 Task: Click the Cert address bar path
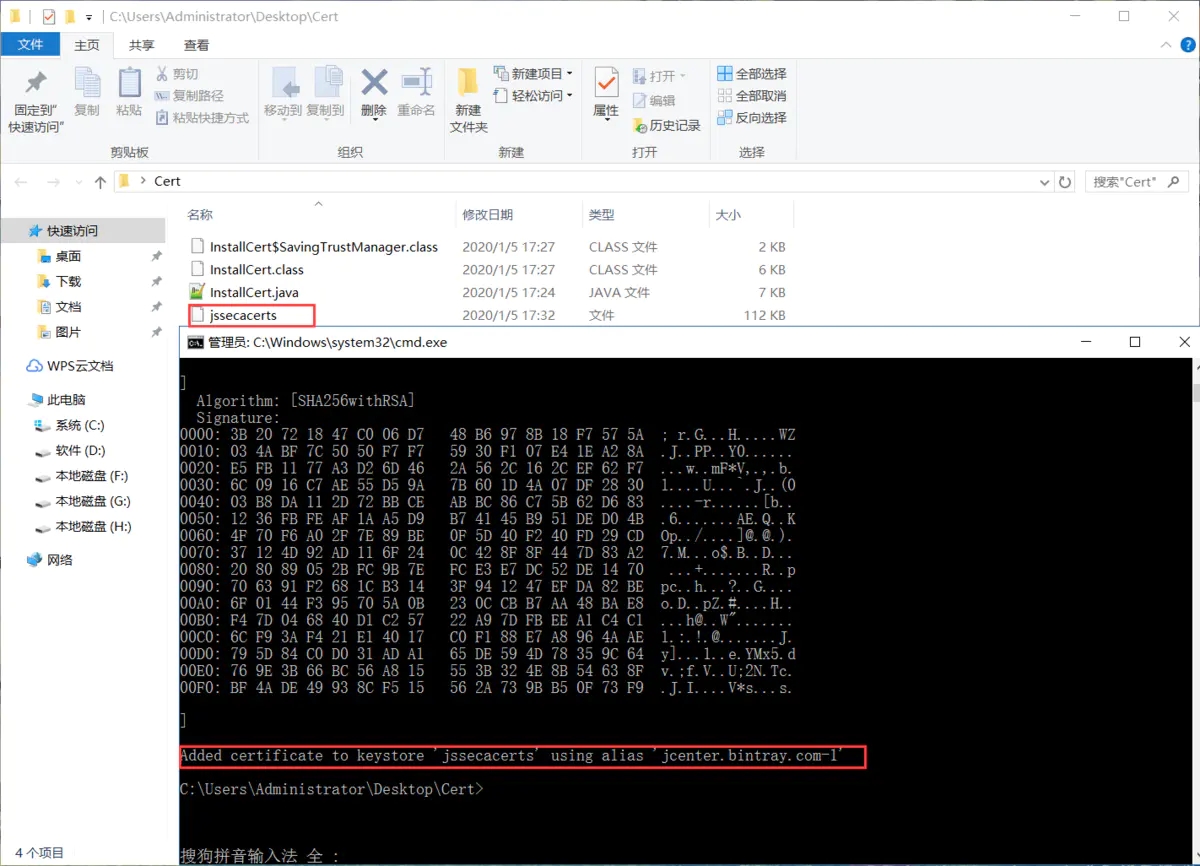[x=167, y=181]
